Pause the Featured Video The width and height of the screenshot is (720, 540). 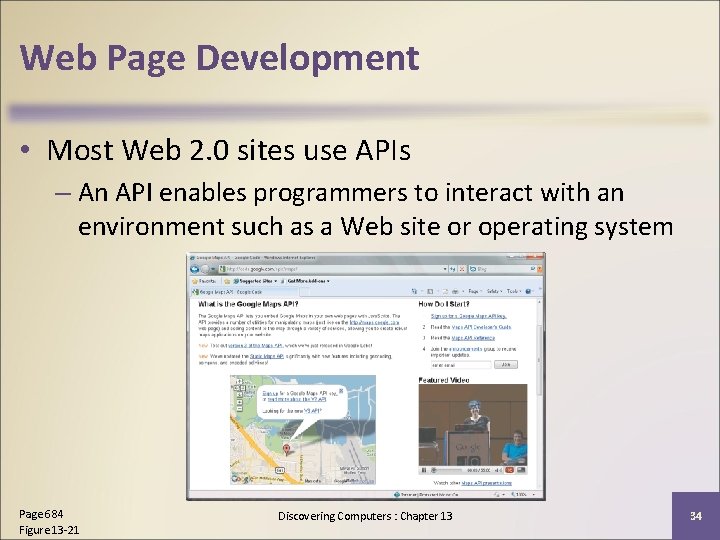424,470
